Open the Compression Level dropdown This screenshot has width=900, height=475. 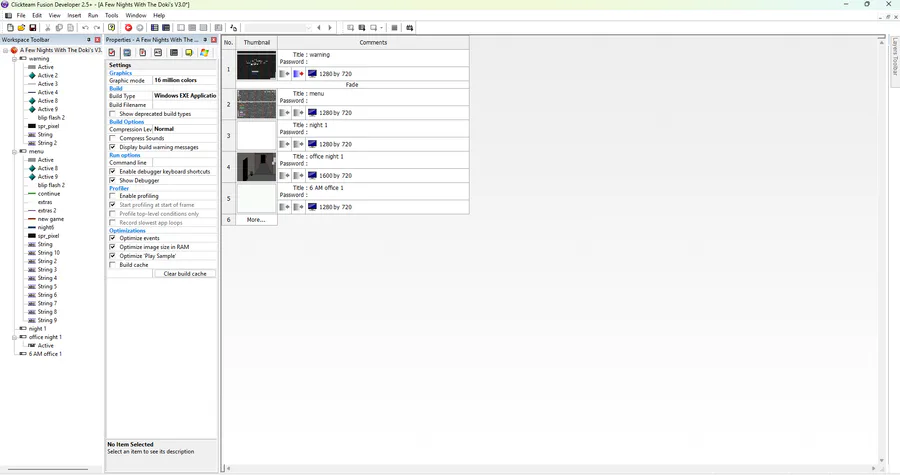coord(184,129)
